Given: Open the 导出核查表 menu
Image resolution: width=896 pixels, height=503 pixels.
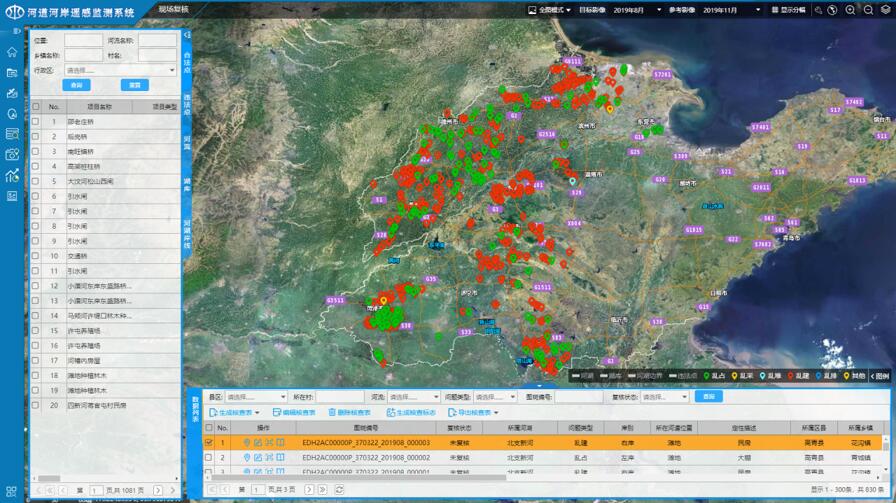Looking at the screenshot, I should pyautogui.click(x=473, y=412).
